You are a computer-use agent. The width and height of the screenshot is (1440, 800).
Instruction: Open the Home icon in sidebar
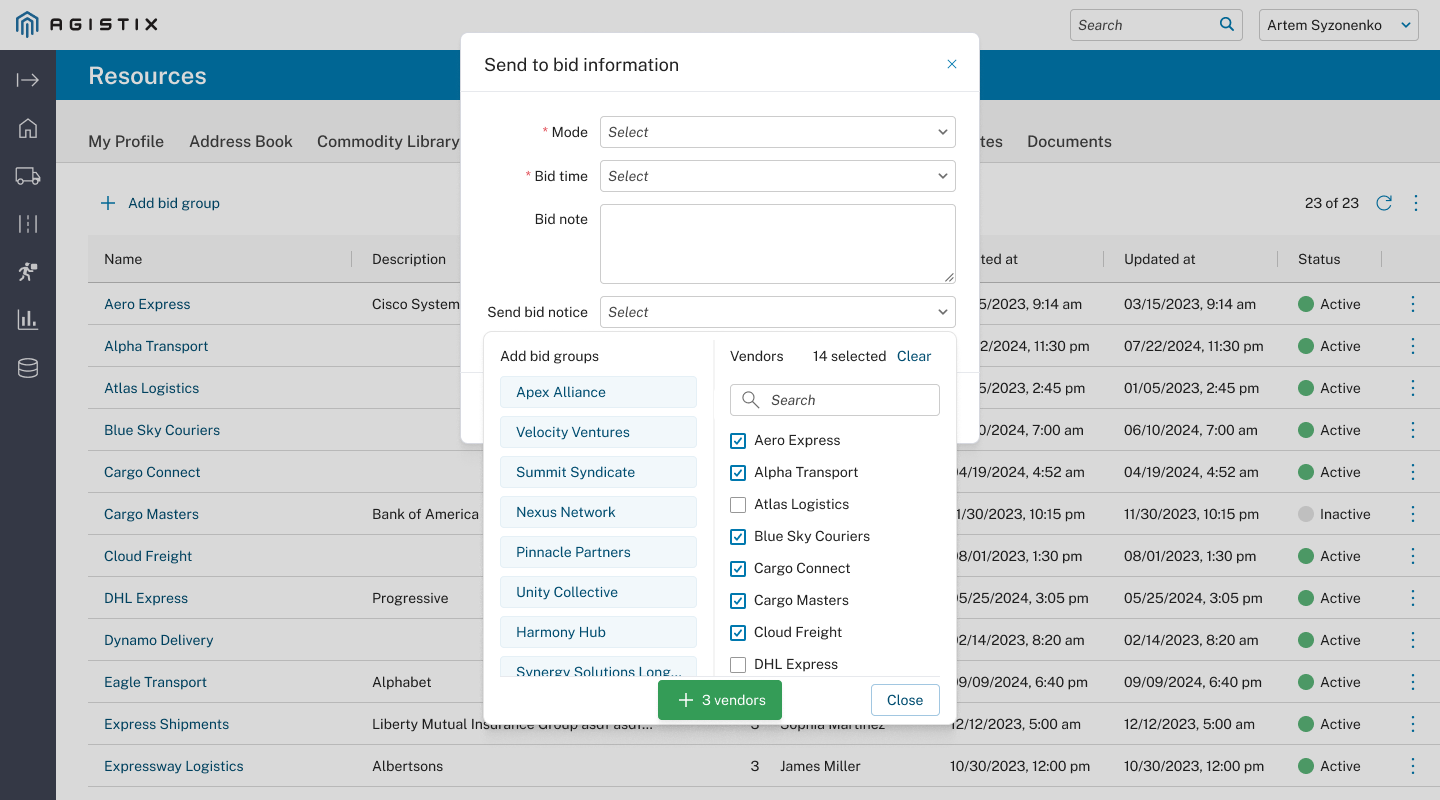pyautogui.click(x=28, y=128)
